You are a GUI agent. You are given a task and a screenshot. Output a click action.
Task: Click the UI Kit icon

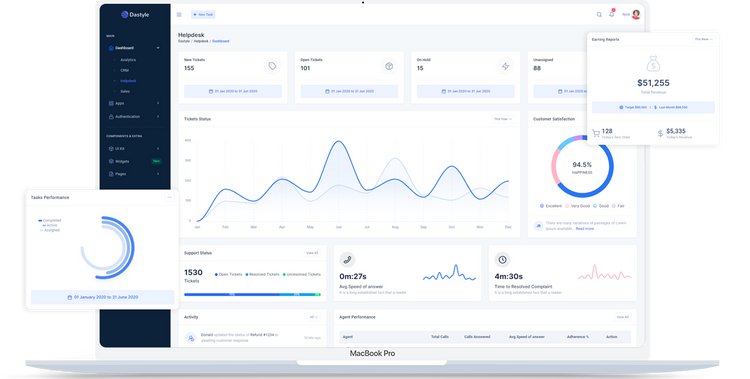tap(111, 149)
